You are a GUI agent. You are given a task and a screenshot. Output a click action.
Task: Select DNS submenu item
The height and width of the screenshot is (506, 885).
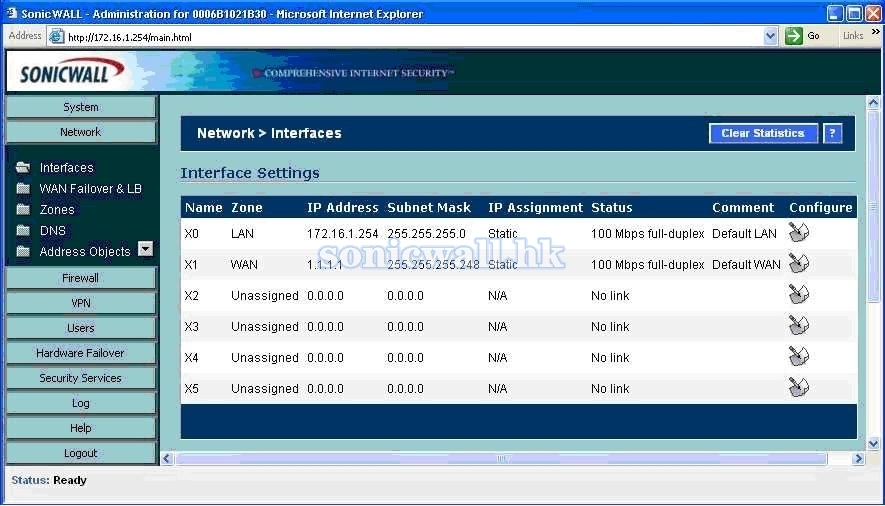pyautogui.click(x=52, y=231)
